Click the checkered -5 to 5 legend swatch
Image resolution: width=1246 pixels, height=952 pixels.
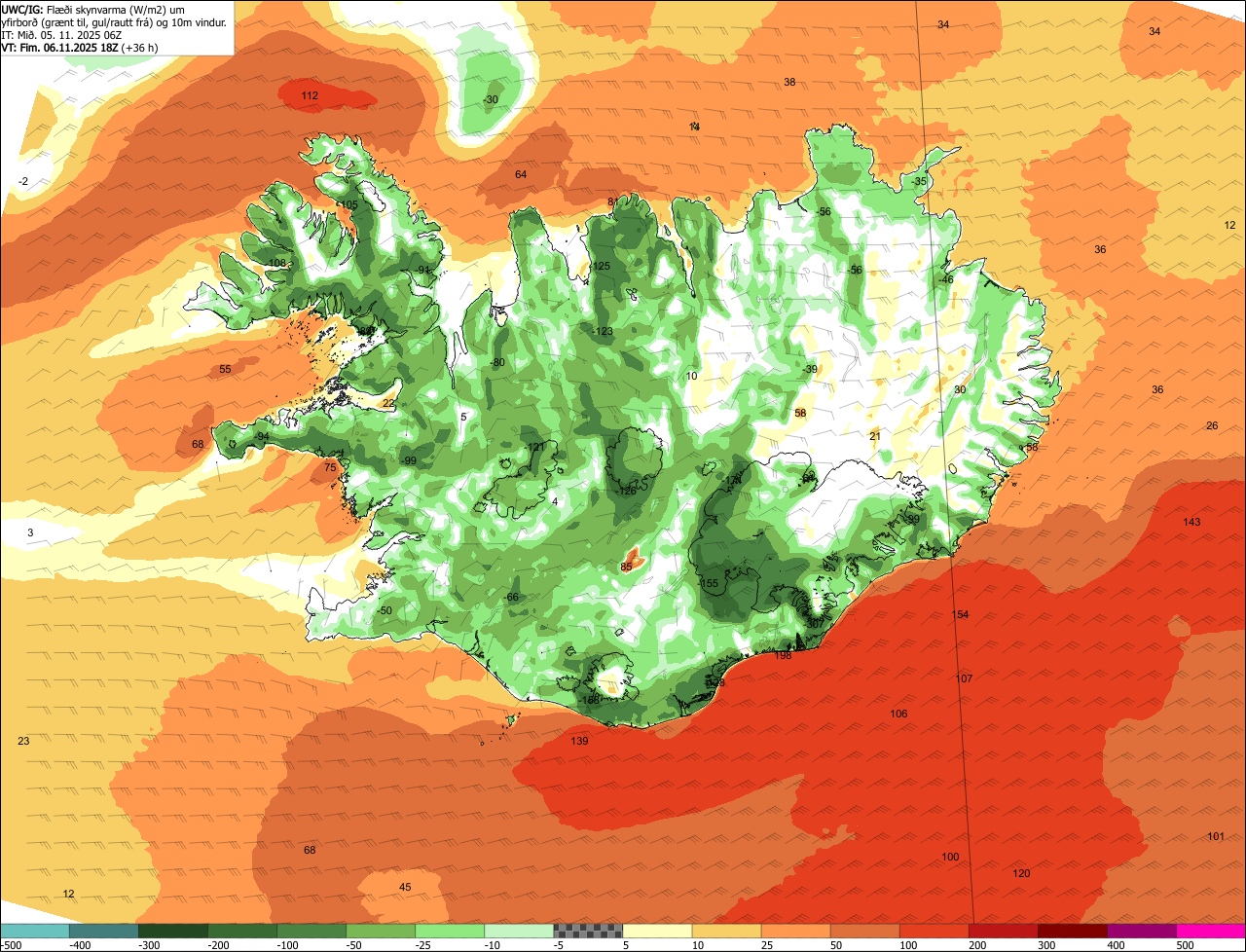tap(588, 931)
